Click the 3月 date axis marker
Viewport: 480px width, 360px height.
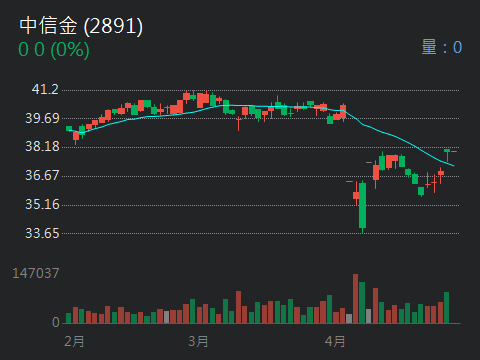pos(198,342)
